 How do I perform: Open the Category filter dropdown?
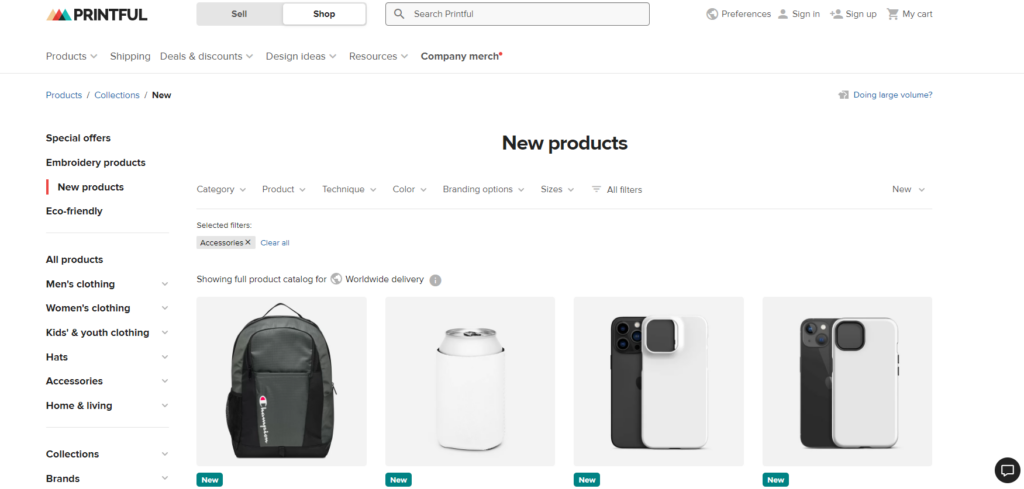coord(221,189)
